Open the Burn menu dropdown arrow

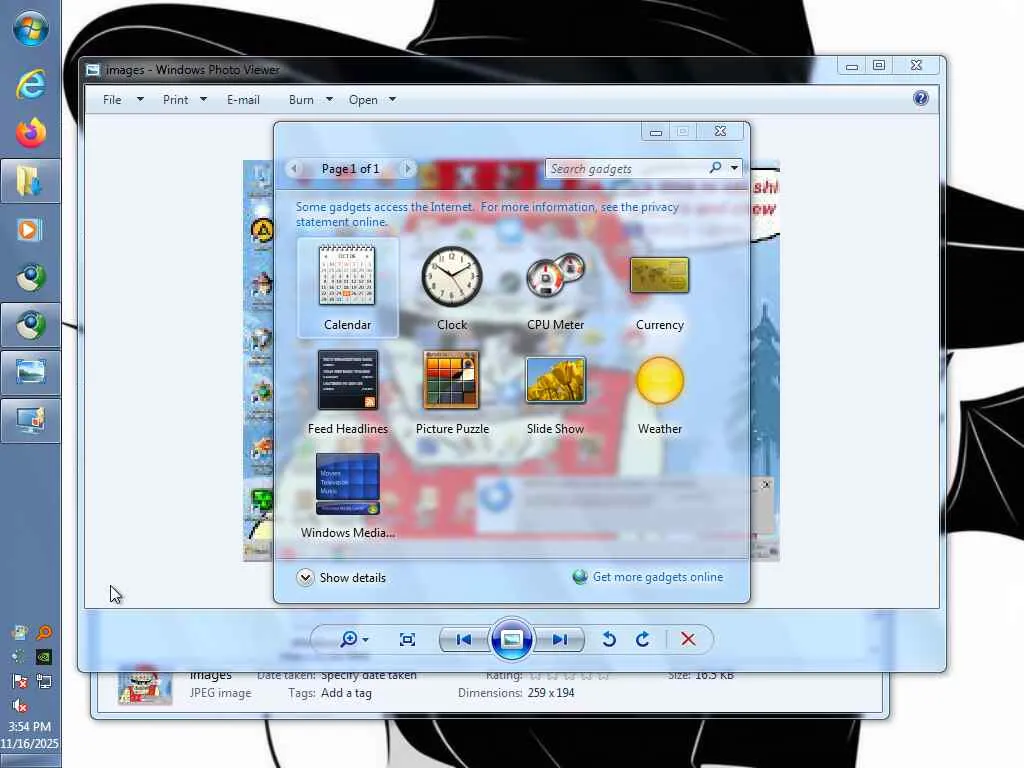click(x=329, y=99)
